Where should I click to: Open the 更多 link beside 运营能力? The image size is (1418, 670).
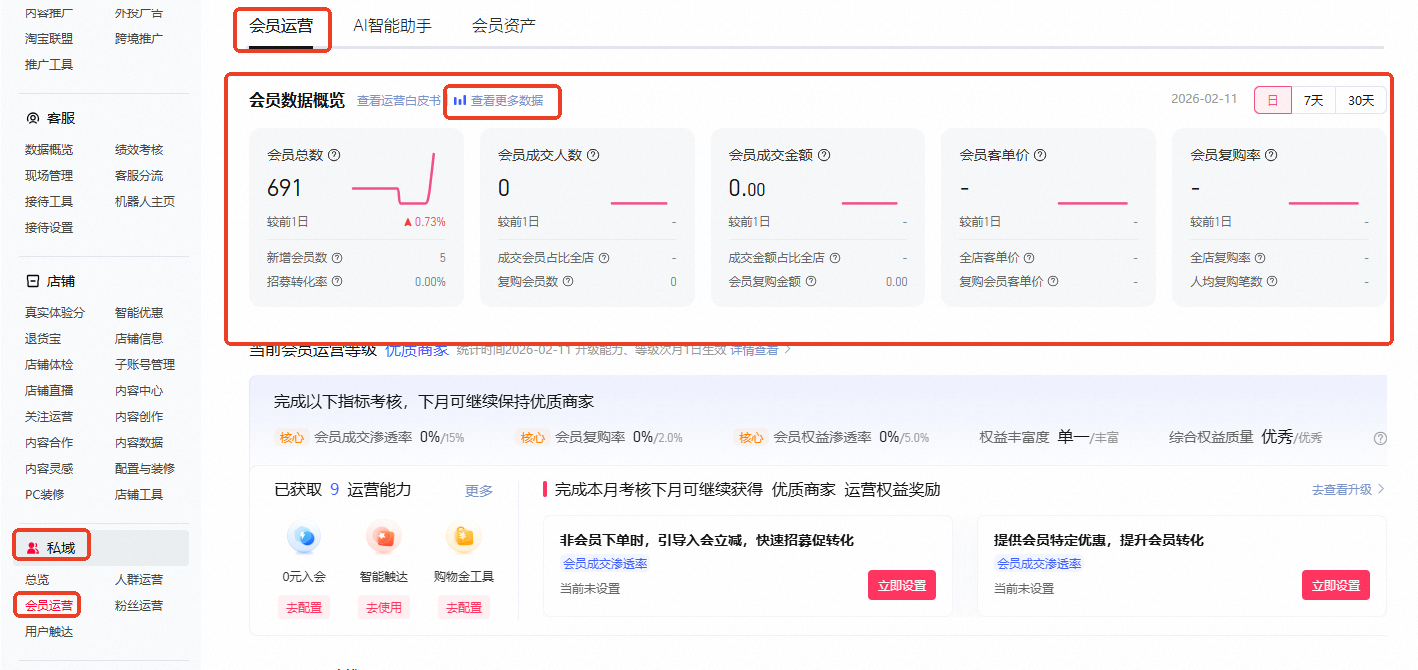pyautogui.click(x=479, y=491)
